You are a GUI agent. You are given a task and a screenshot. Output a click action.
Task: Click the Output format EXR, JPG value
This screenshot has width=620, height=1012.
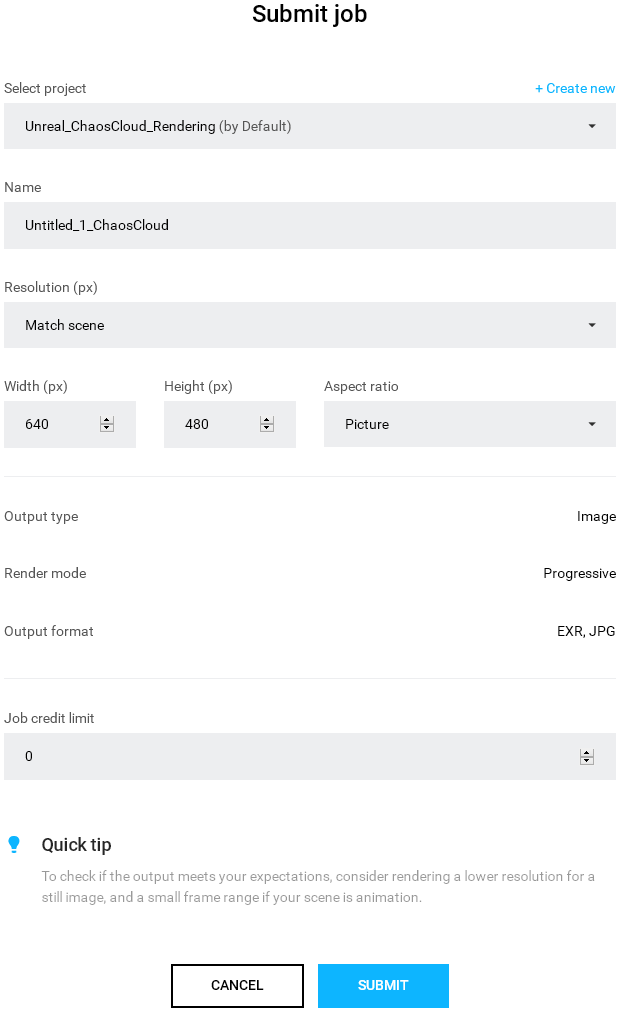tap(586, 631)
